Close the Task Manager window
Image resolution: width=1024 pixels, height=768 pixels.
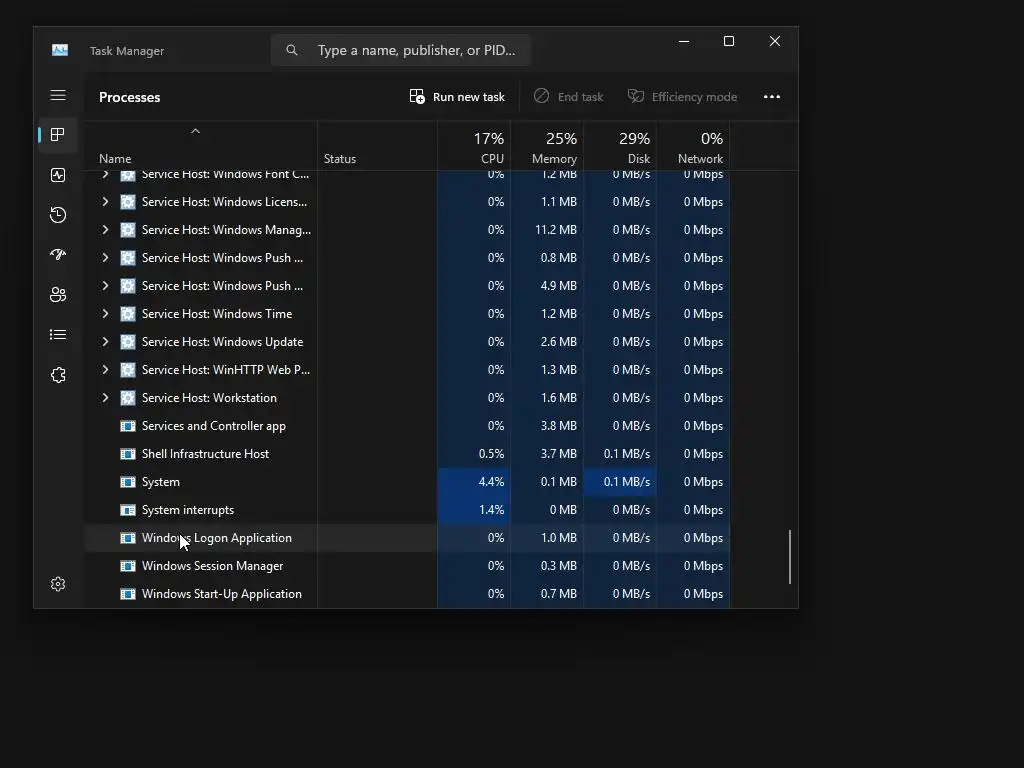(x=775, y=41)
